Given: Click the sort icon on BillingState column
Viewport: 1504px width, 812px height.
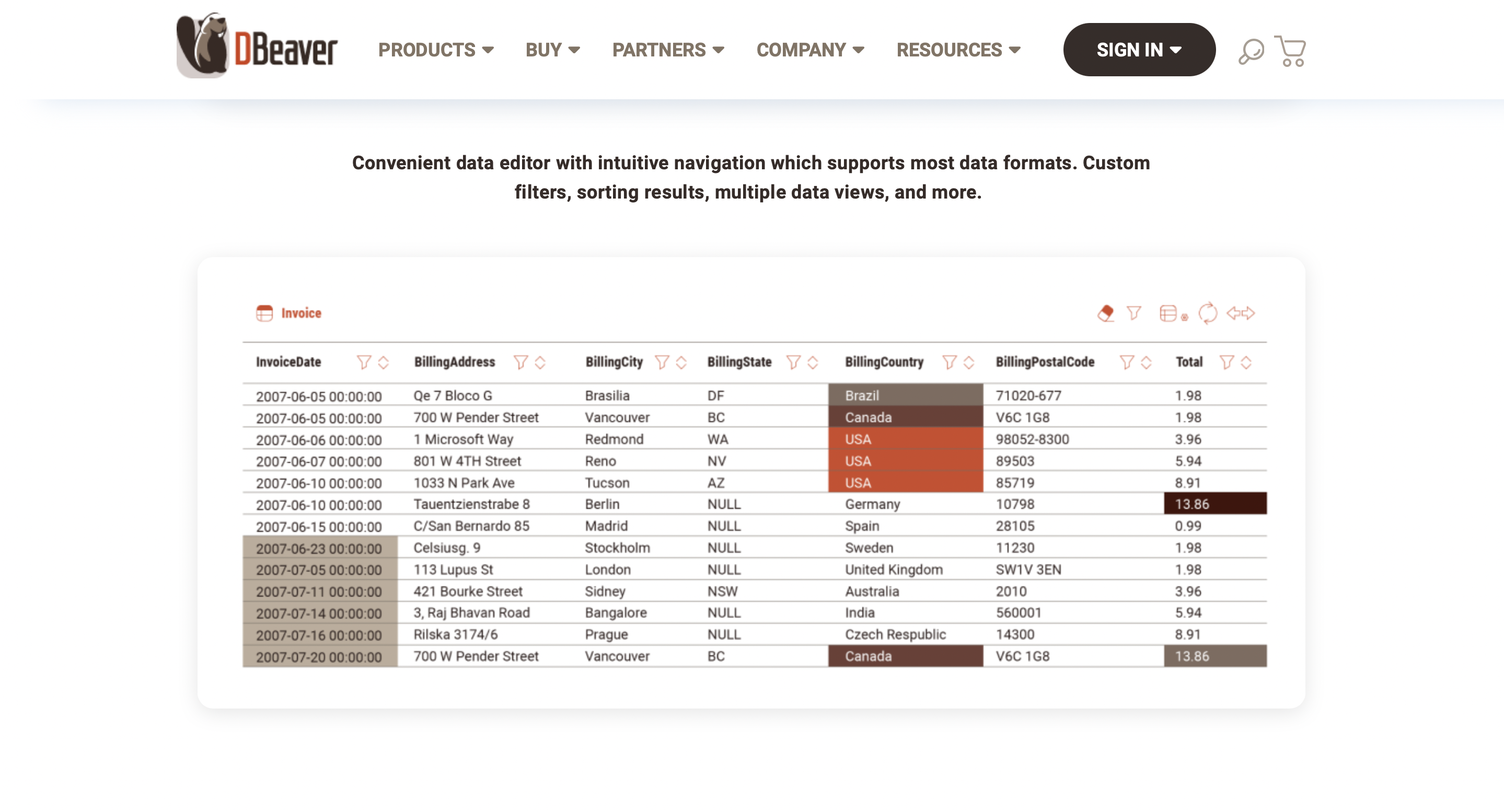Looking at the screenshot, I should click(x=812, y=362).
